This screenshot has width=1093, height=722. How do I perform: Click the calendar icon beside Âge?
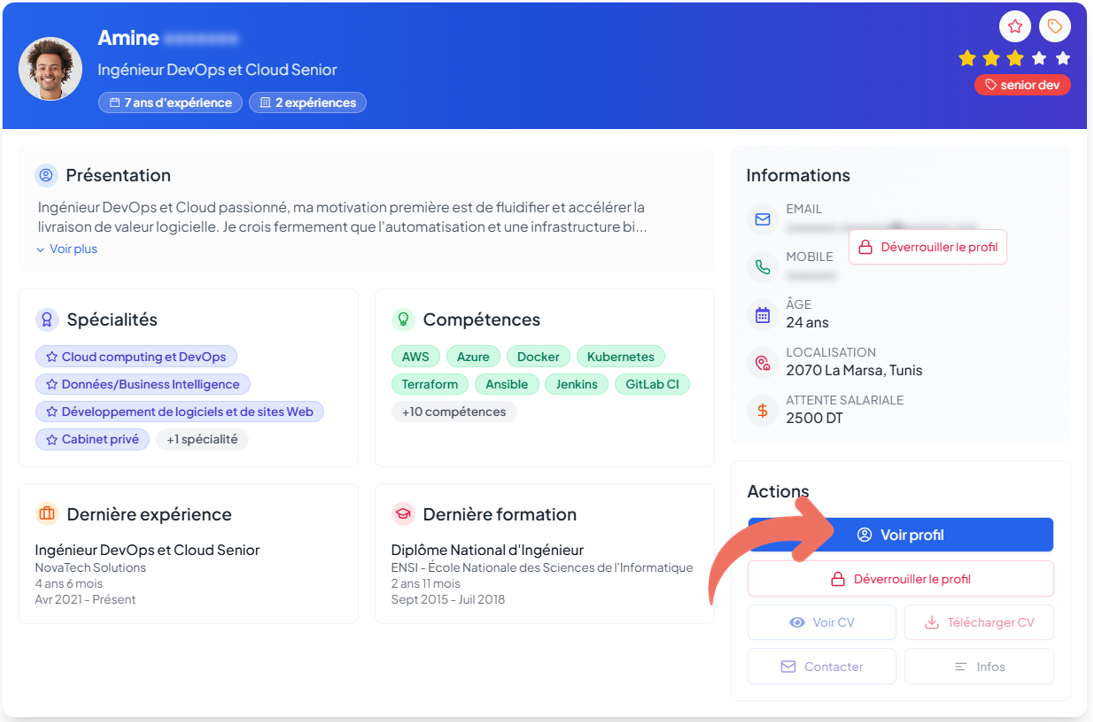763,315
